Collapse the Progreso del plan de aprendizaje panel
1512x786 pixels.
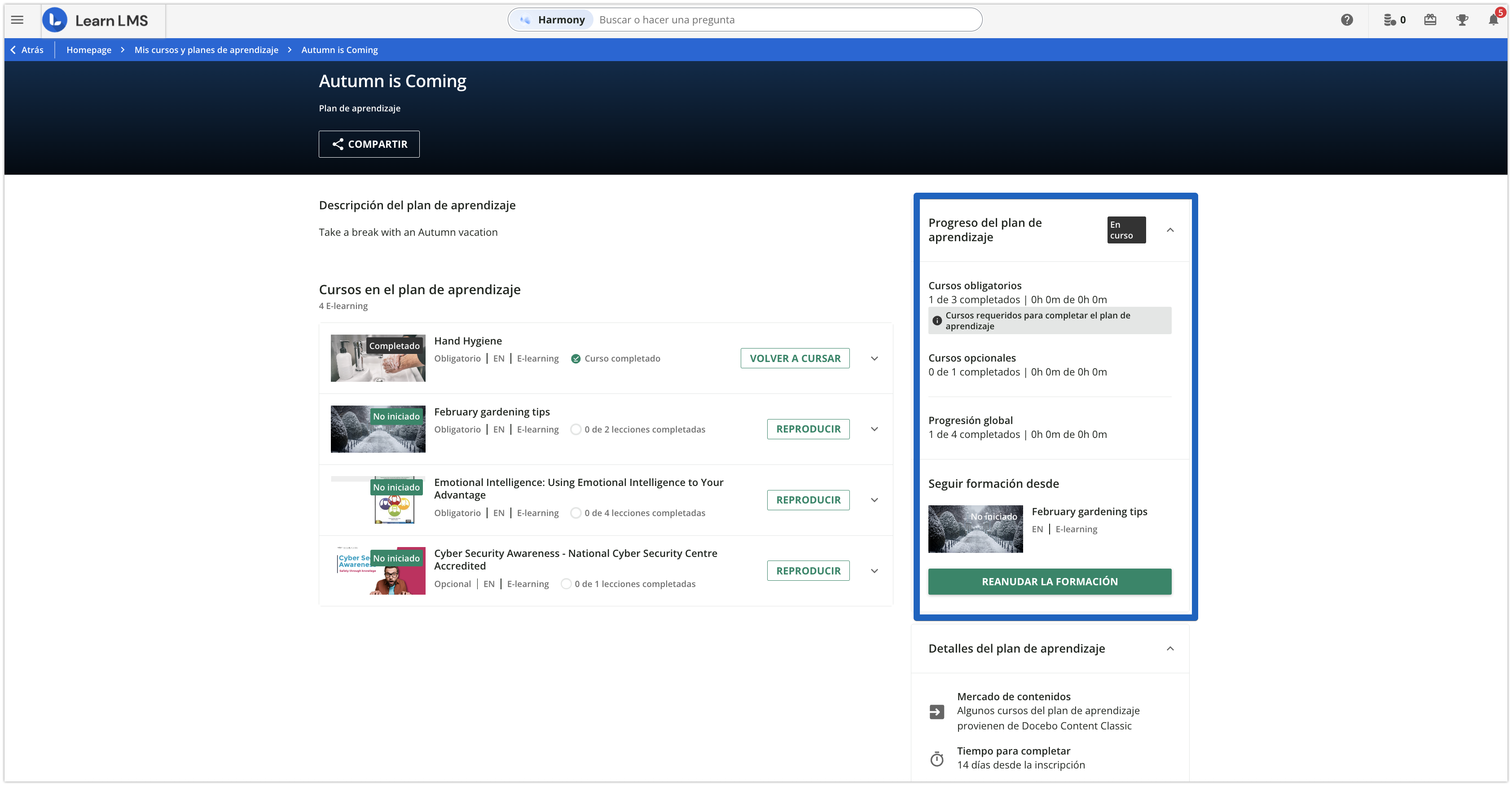(x=1170, y=230)
